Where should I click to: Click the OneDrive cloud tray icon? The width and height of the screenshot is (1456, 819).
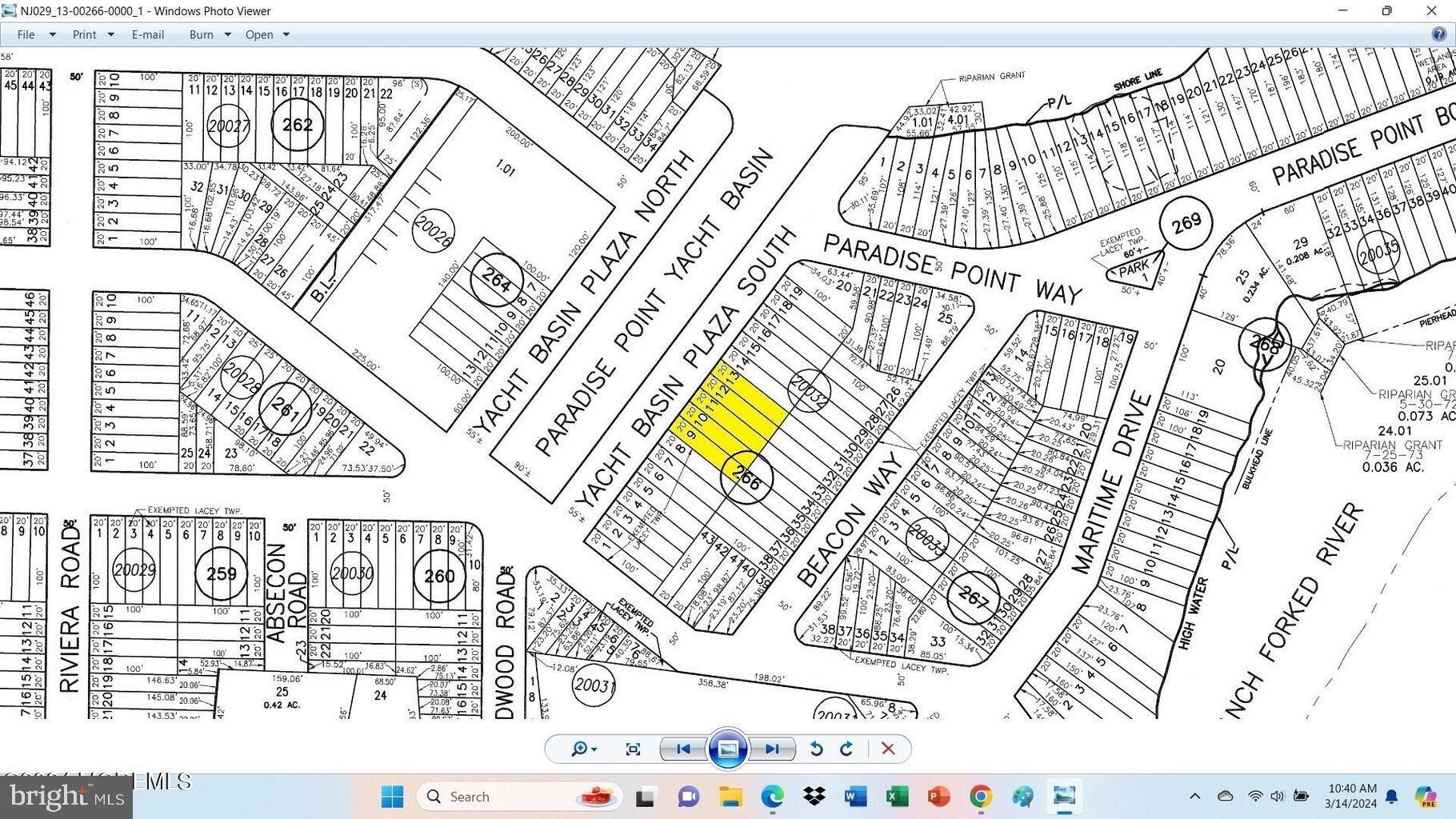1226,797
